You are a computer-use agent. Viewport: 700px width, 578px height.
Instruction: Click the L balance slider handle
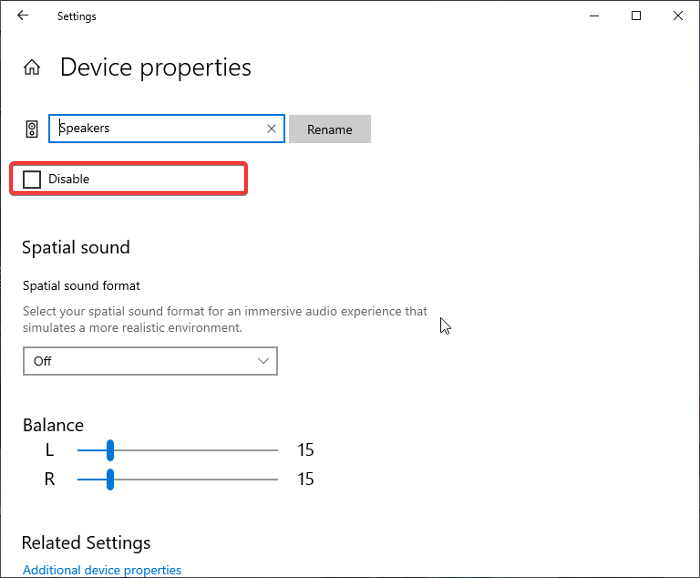[110, 450]
